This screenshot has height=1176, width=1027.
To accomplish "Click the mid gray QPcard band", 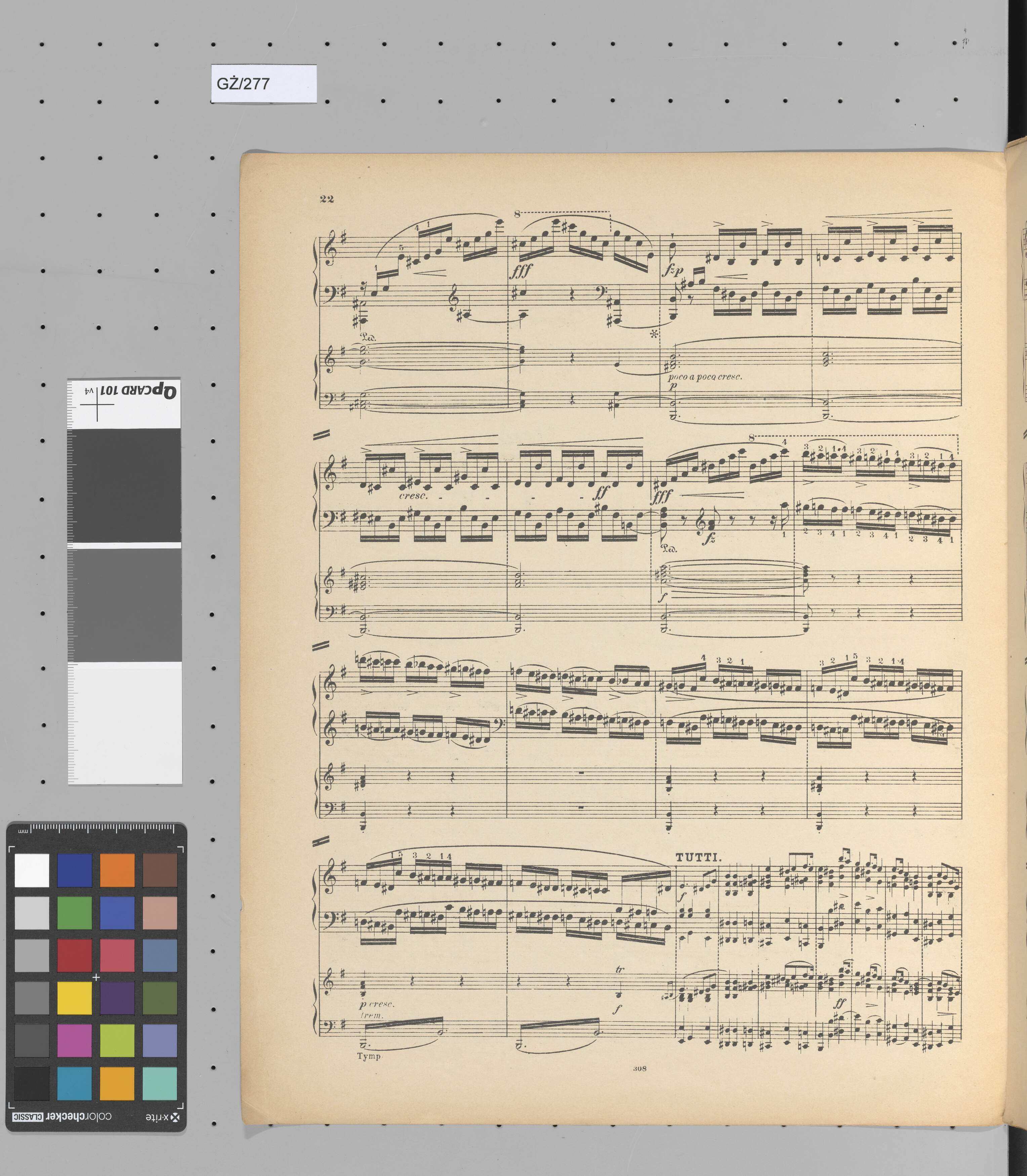I will [124, 604].
